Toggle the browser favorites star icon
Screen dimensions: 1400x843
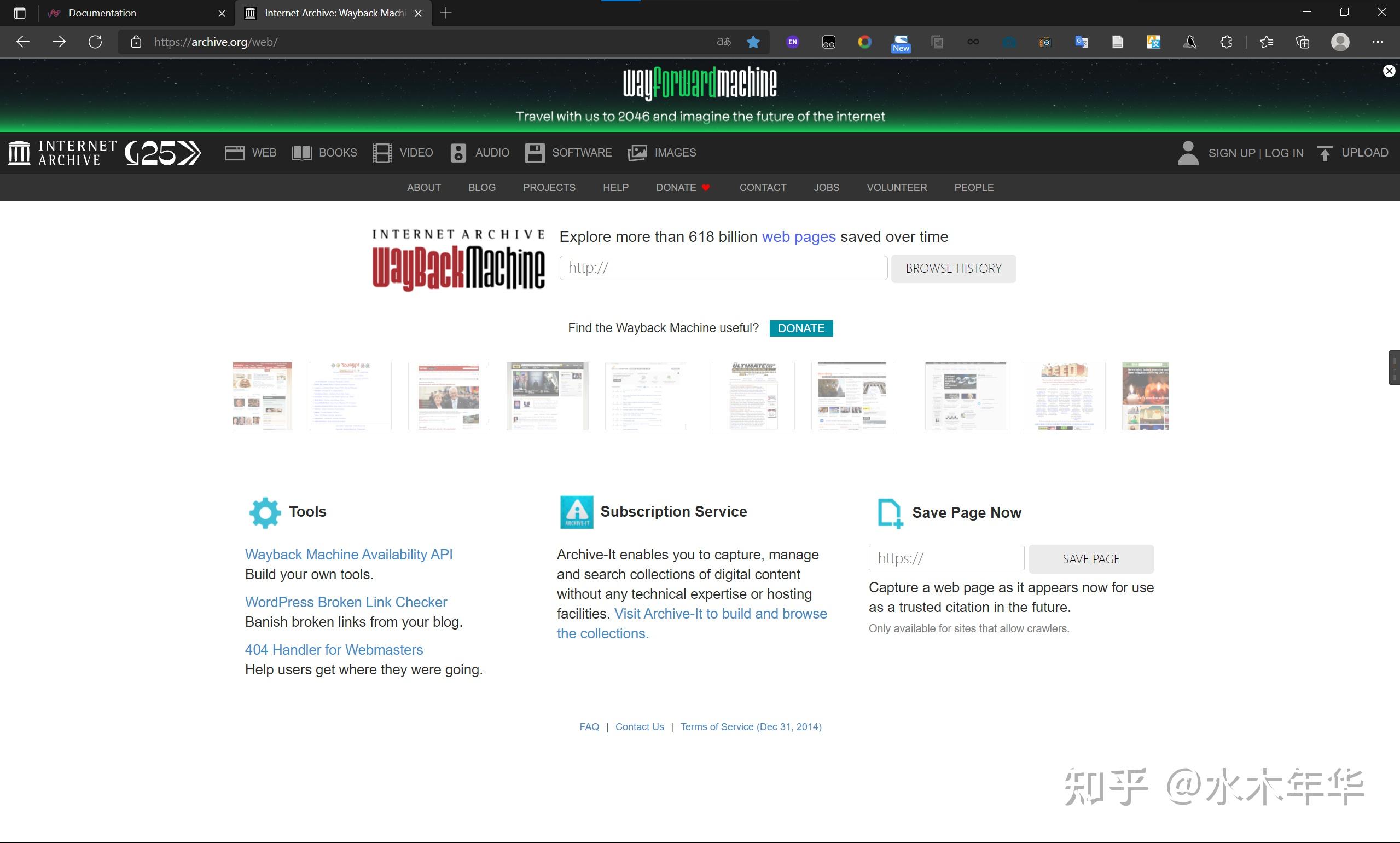point(753,42)
